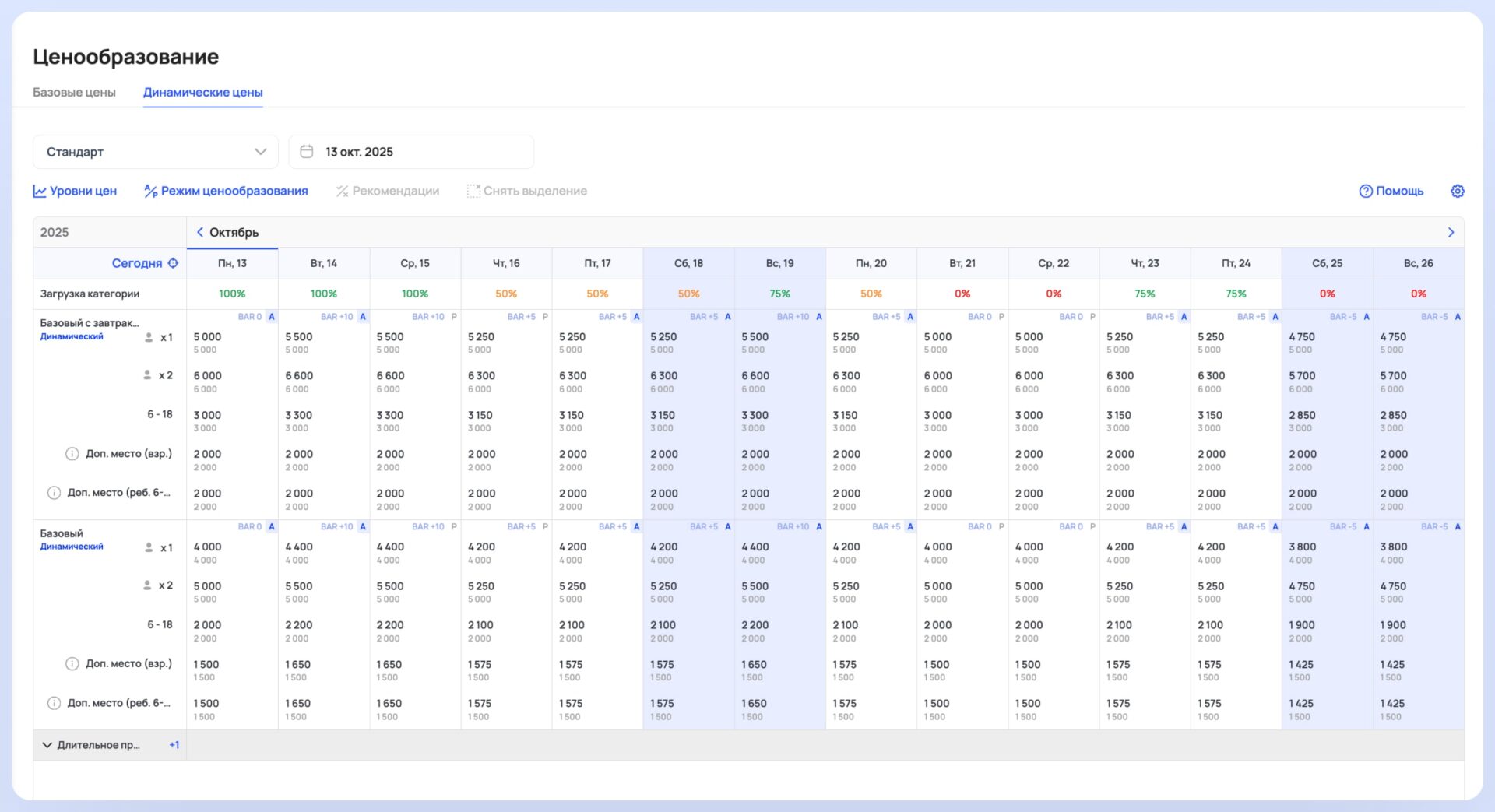The width and height of the screenshot is (1495, 812).
Task: Click info icon next to first Доп. место (взр.)
Action: point(72,454)
